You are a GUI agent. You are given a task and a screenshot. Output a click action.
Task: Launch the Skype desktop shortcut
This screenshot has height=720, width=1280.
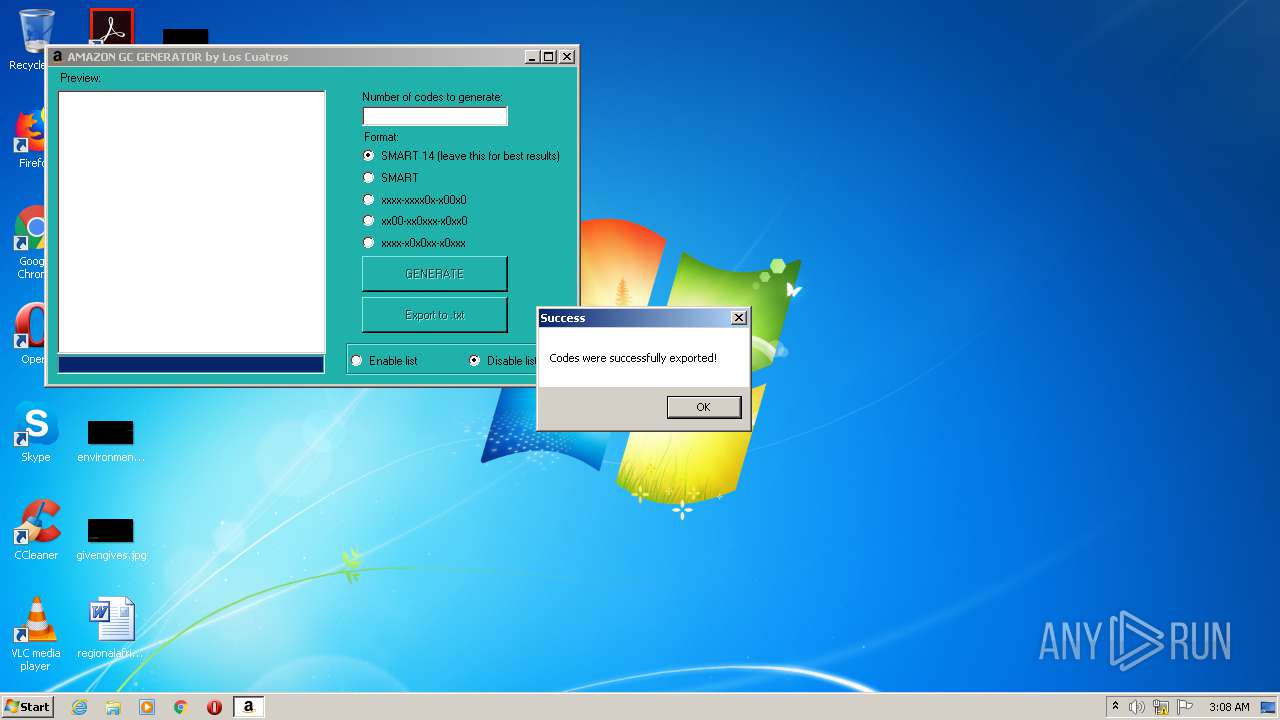(36, 433)
